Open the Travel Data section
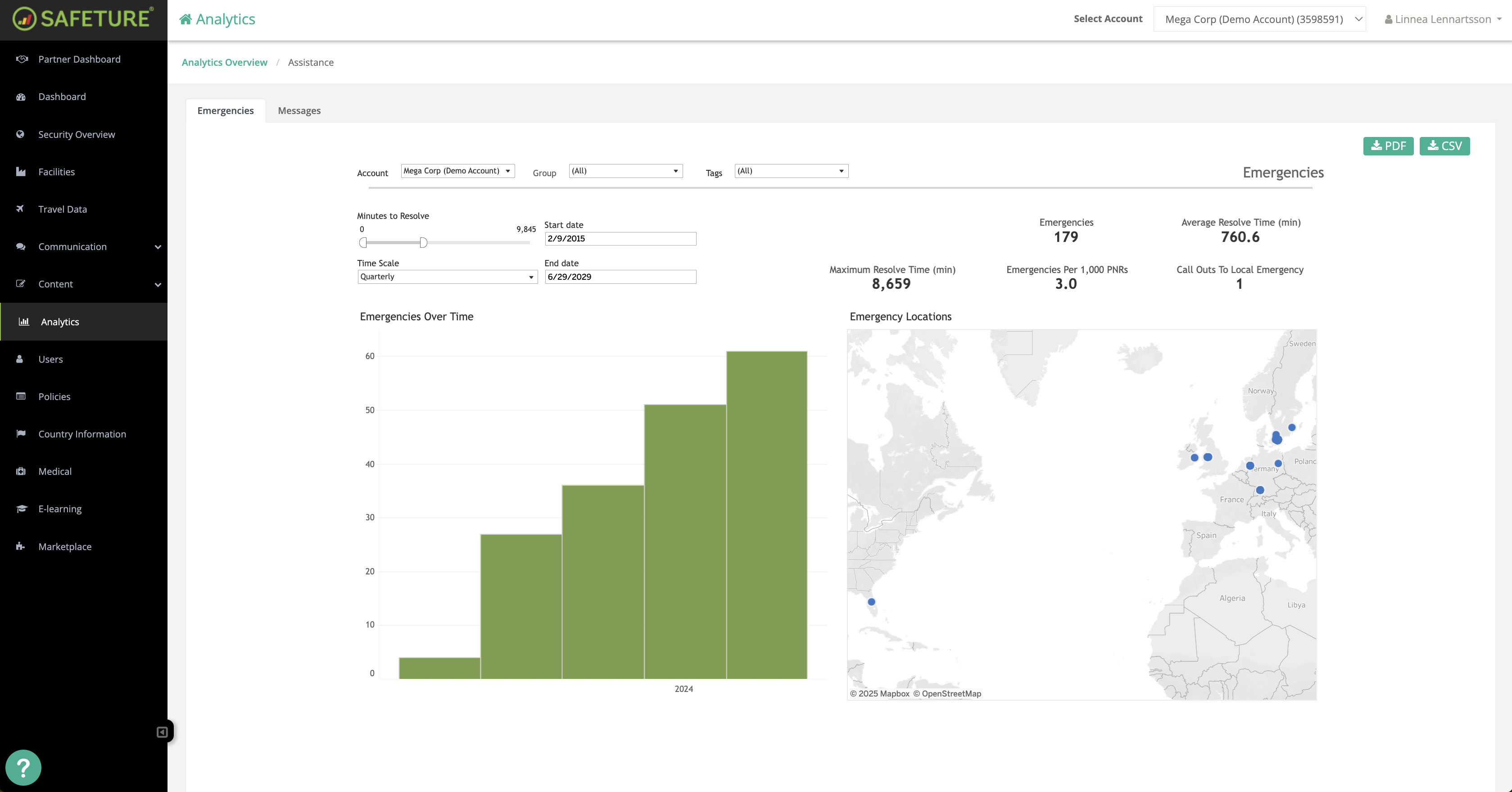Screen dimensions: 1512x792 click(x=62, y=209)
